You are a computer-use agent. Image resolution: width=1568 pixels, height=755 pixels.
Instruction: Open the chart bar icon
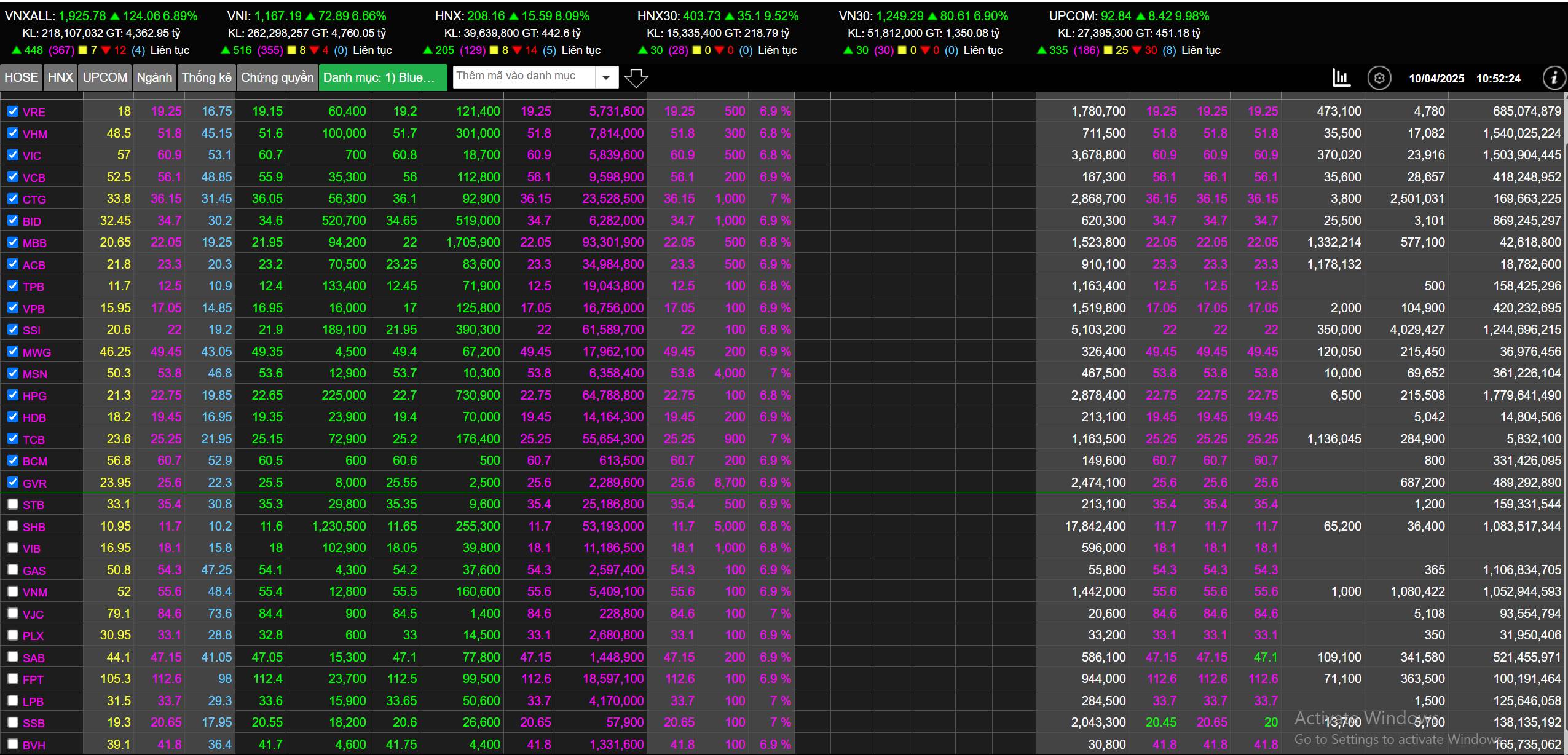(x=1341, y=78)
